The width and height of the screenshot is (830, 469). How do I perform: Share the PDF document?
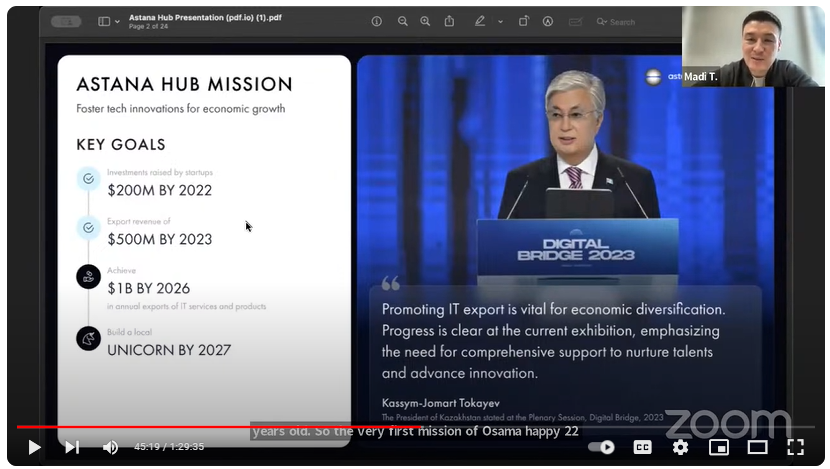pos(449,21)
